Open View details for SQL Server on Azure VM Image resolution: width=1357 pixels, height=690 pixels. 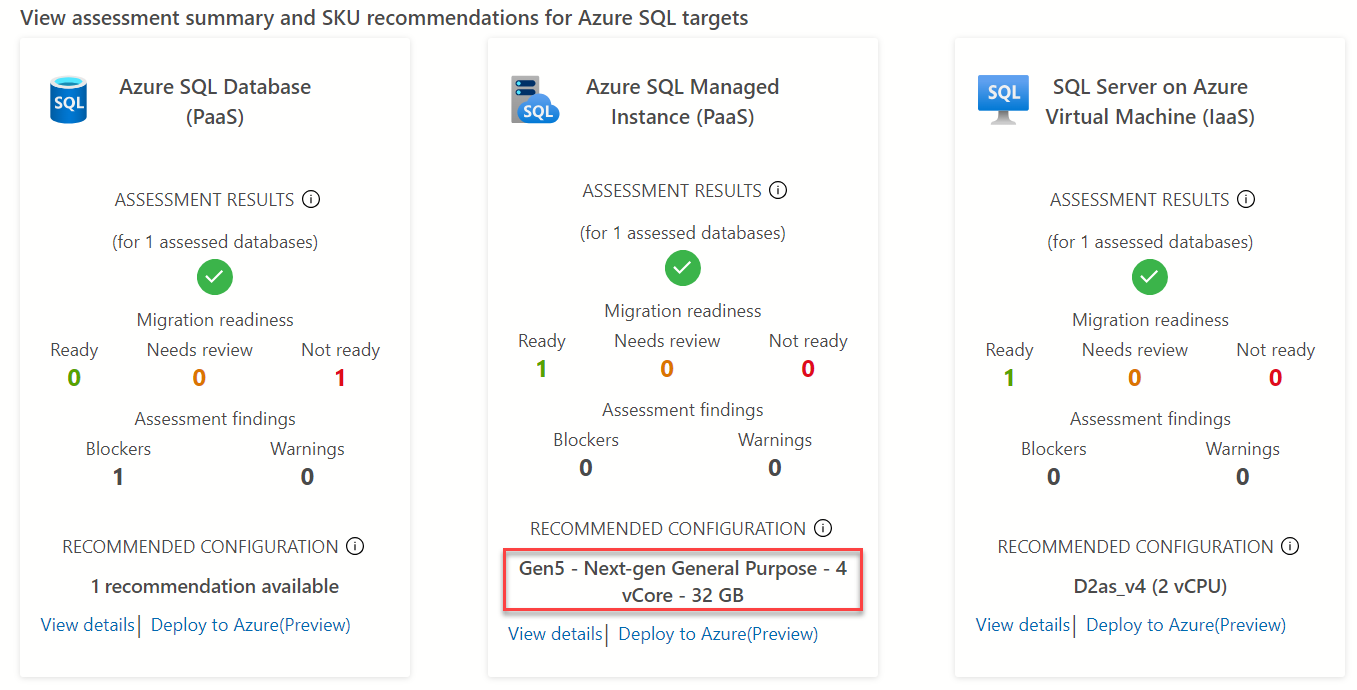(x=1023, y=625)
